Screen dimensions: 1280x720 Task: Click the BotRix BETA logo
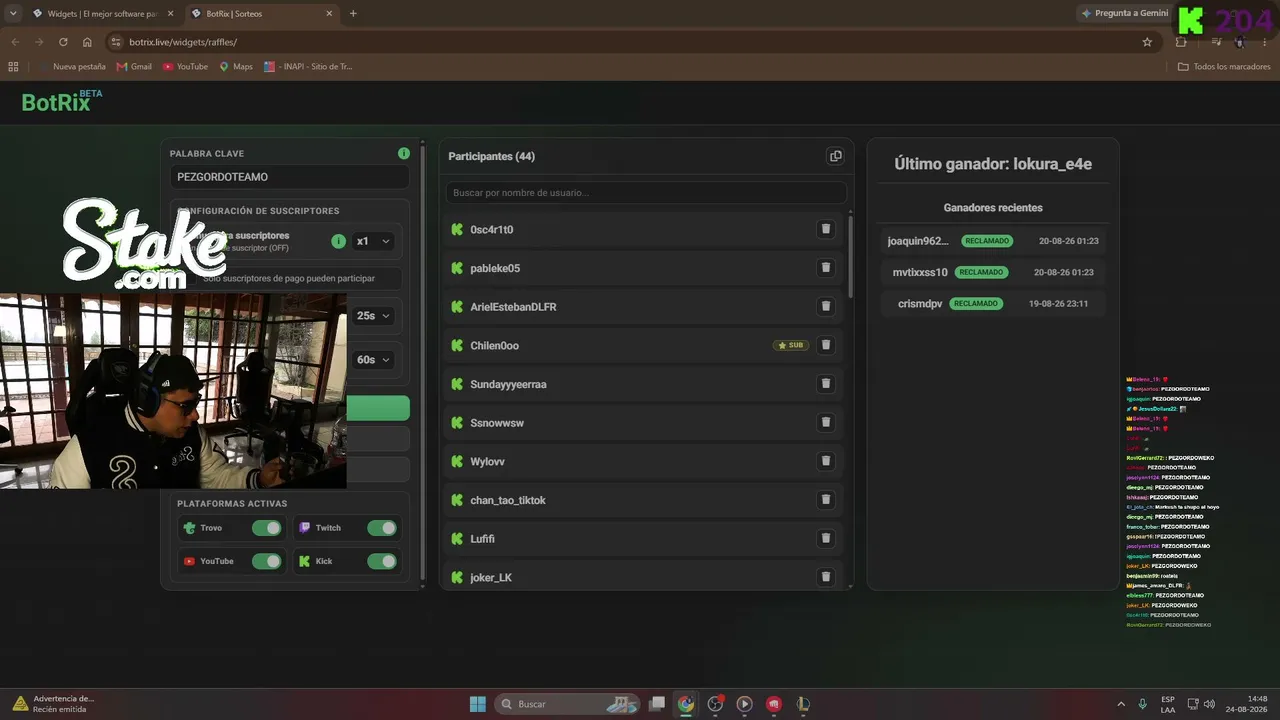tap(62, 101)
